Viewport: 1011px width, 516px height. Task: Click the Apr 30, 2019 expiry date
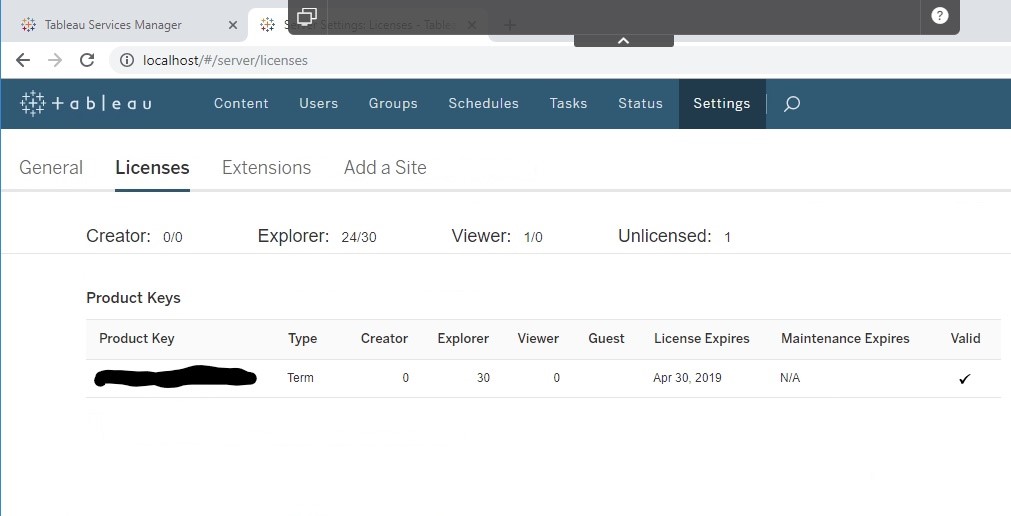click(x=687, y=378)
